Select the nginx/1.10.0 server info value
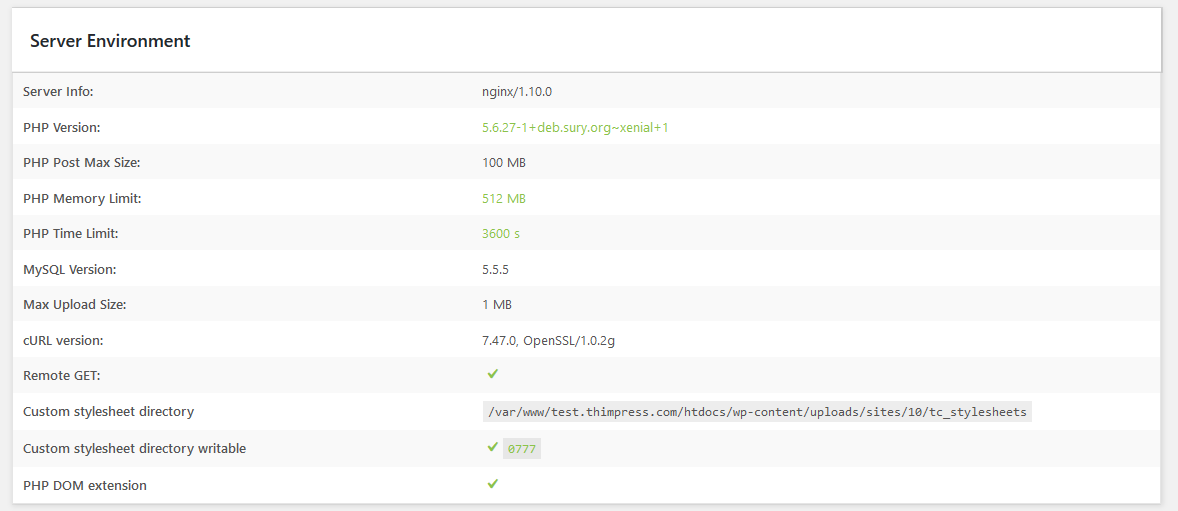Screen dimensions: 1178x511 517,92
